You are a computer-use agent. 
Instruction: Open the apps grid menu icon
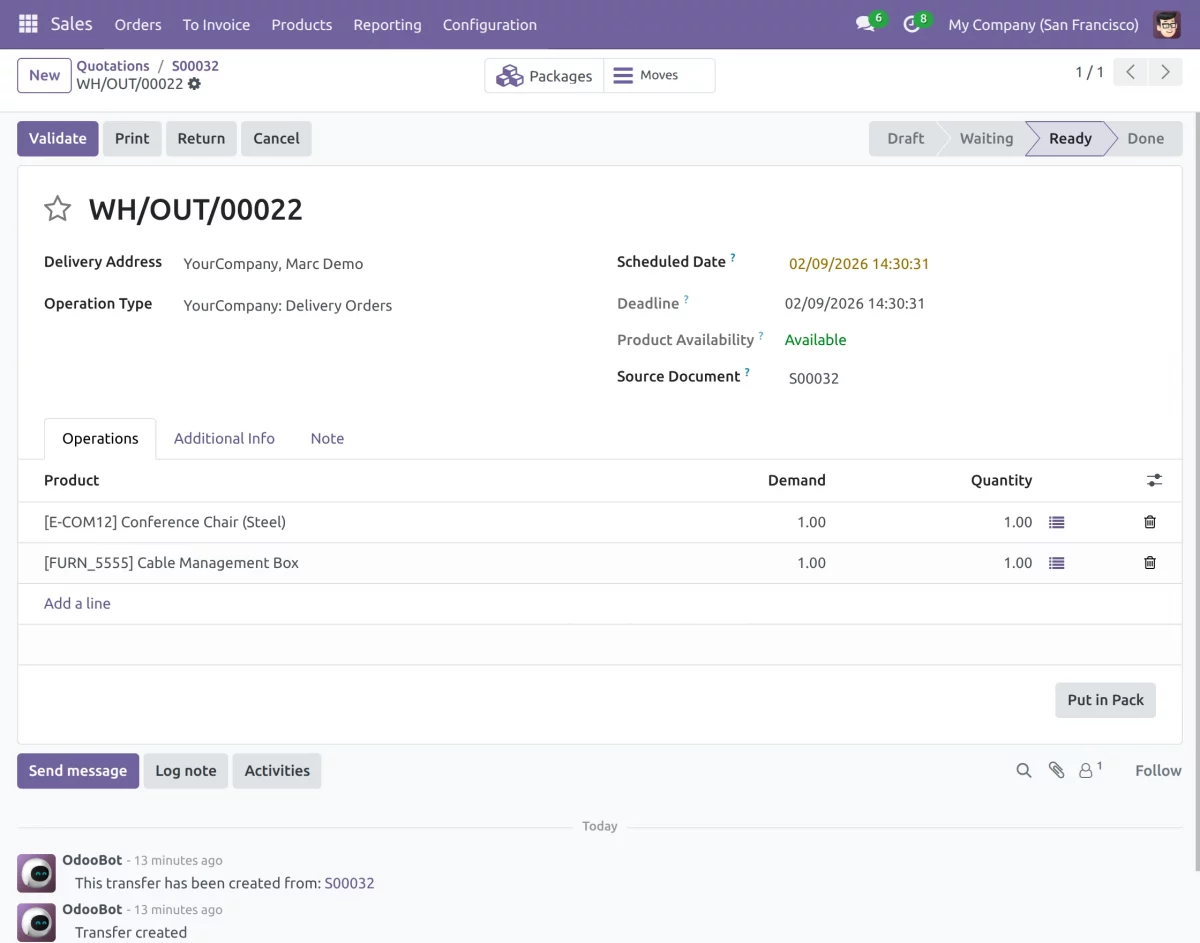point(28,24)
